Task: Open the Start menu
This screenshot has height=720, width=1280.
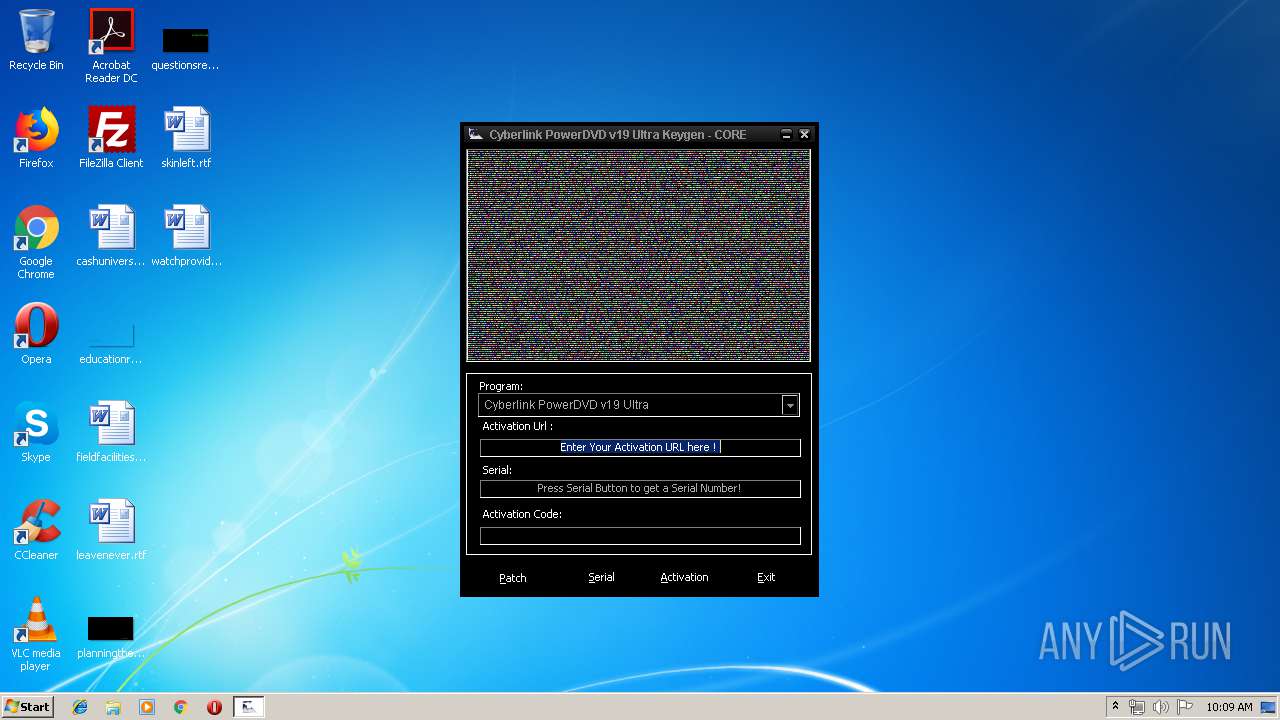Action: pyautogui.click(x=28, y=707)
